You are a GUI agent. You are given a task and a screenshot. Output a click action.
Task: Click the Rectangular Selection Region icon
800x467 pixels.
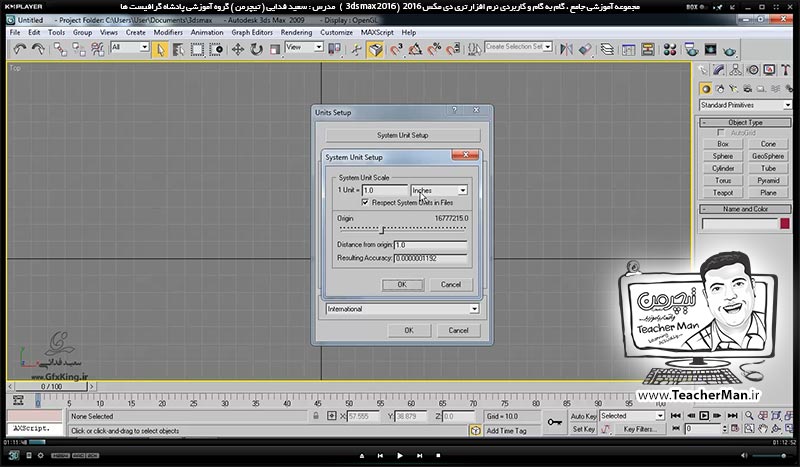click(x=197, y=50)
